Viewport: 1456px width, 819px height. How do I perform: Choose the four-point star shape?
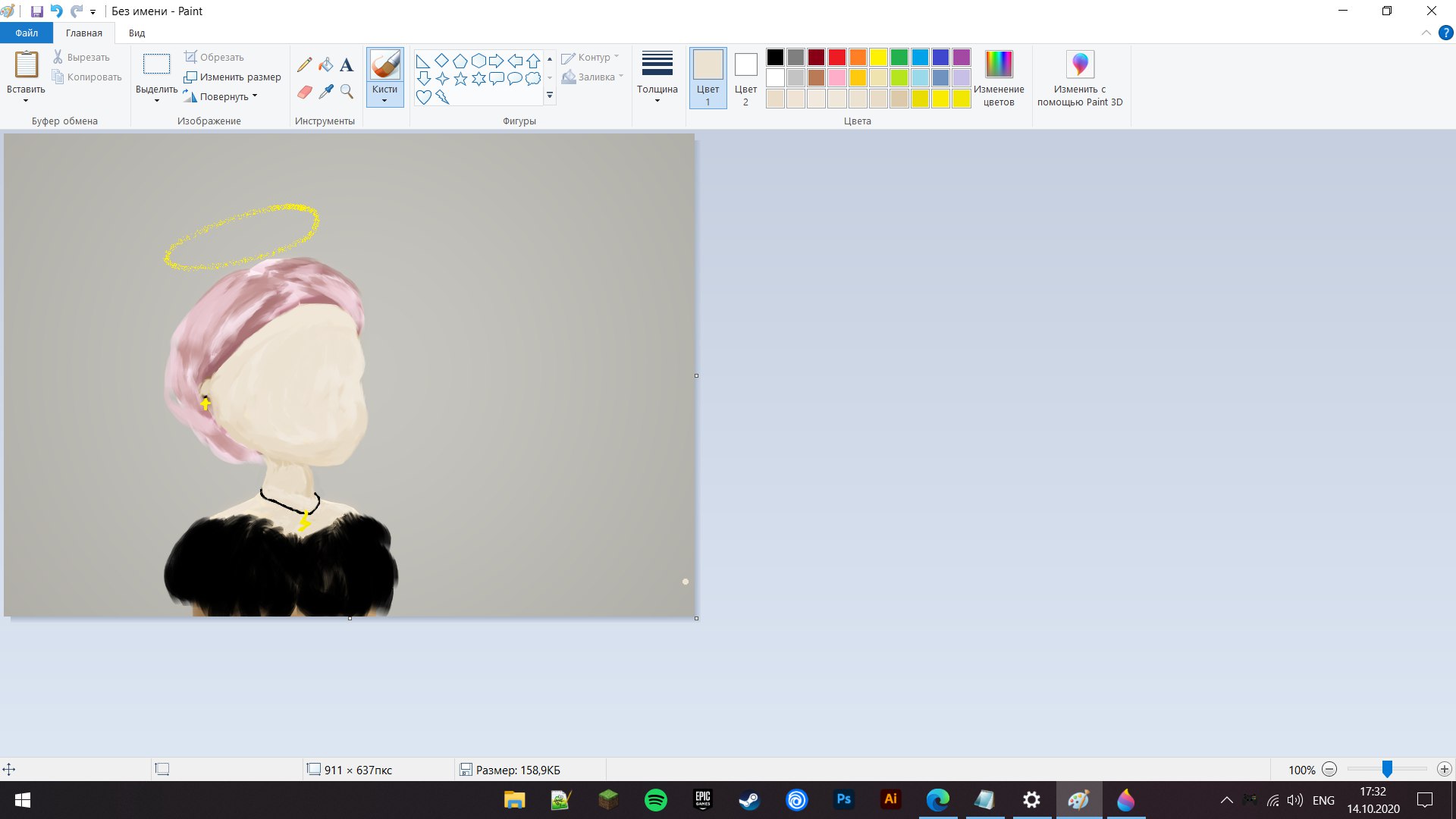pos(441,78)
